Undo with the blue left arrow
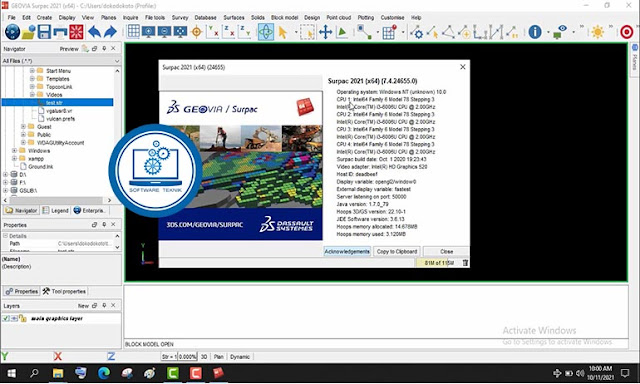Screen dimensions: 640x384 (94, 32)
